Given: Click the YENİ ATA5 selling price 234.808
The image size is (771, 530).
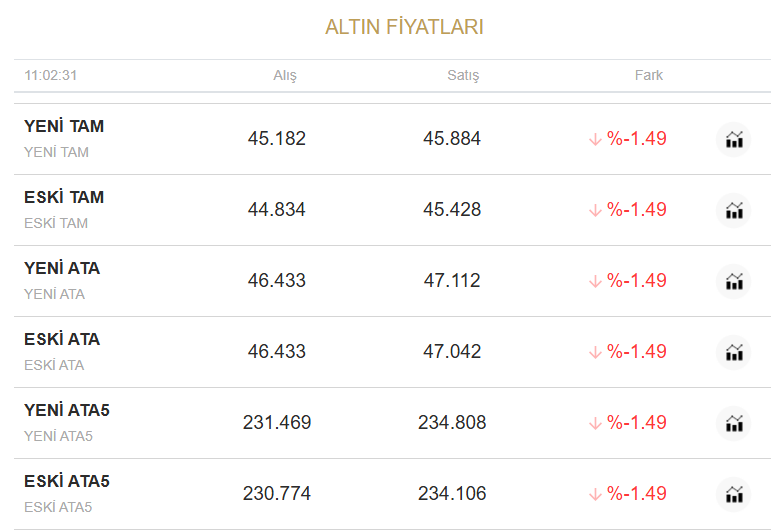Looking at the screenshot, I should click(452, 423).
